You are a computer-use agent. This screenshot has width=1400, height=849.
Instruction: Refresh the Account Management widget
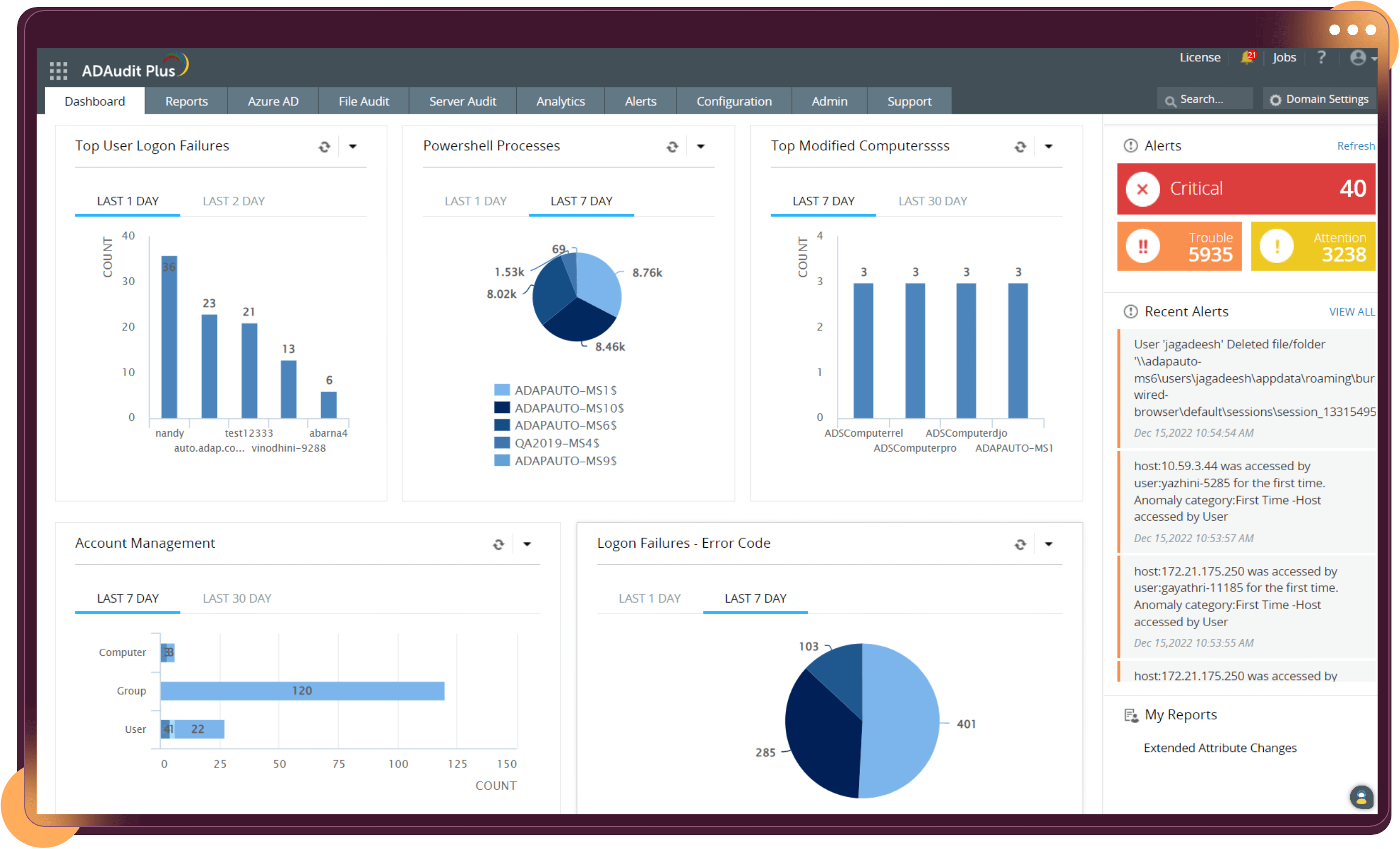[498, 544]
